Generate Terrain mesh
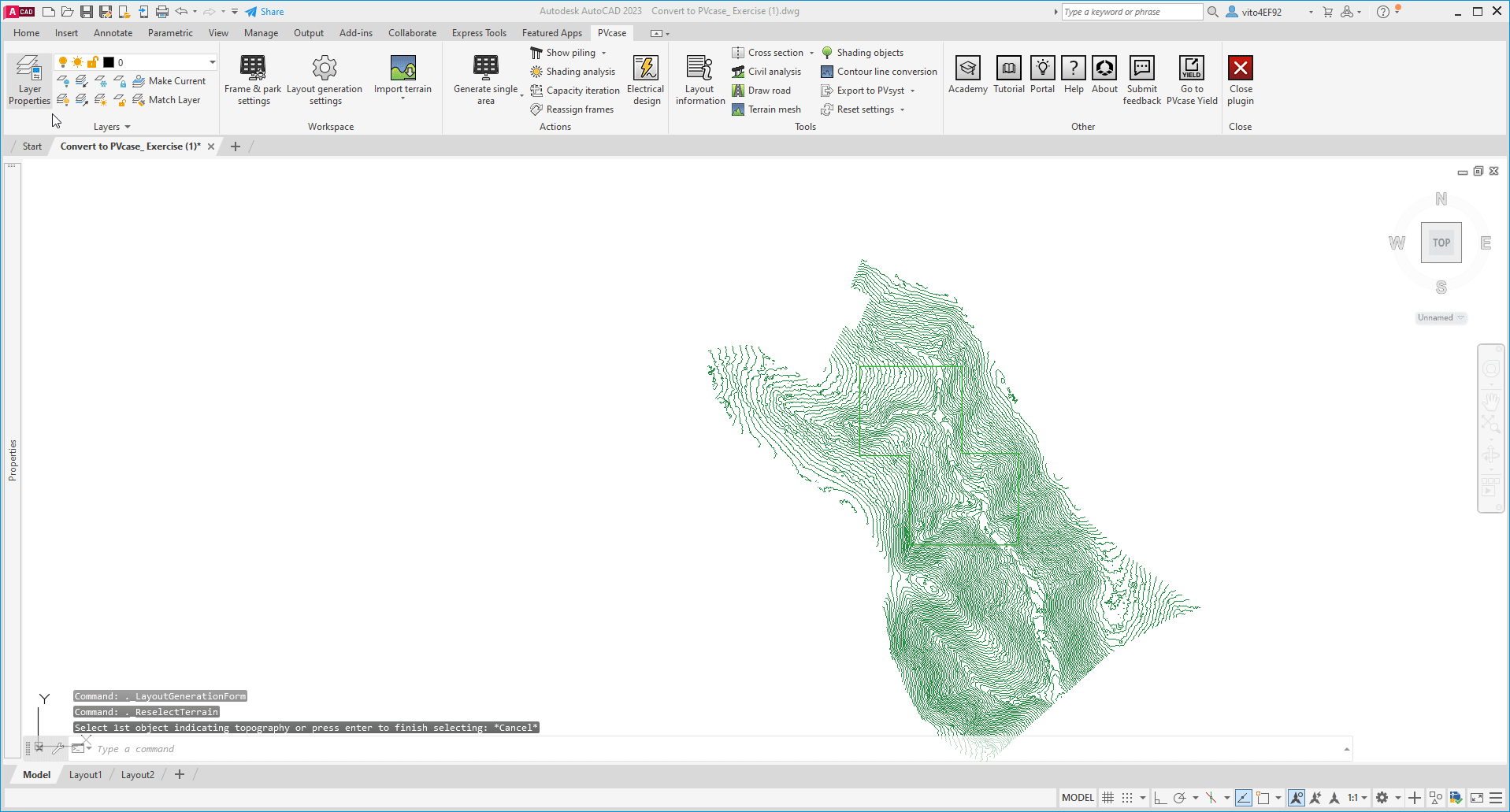The image size is (1510, 812). pos(766,109)
